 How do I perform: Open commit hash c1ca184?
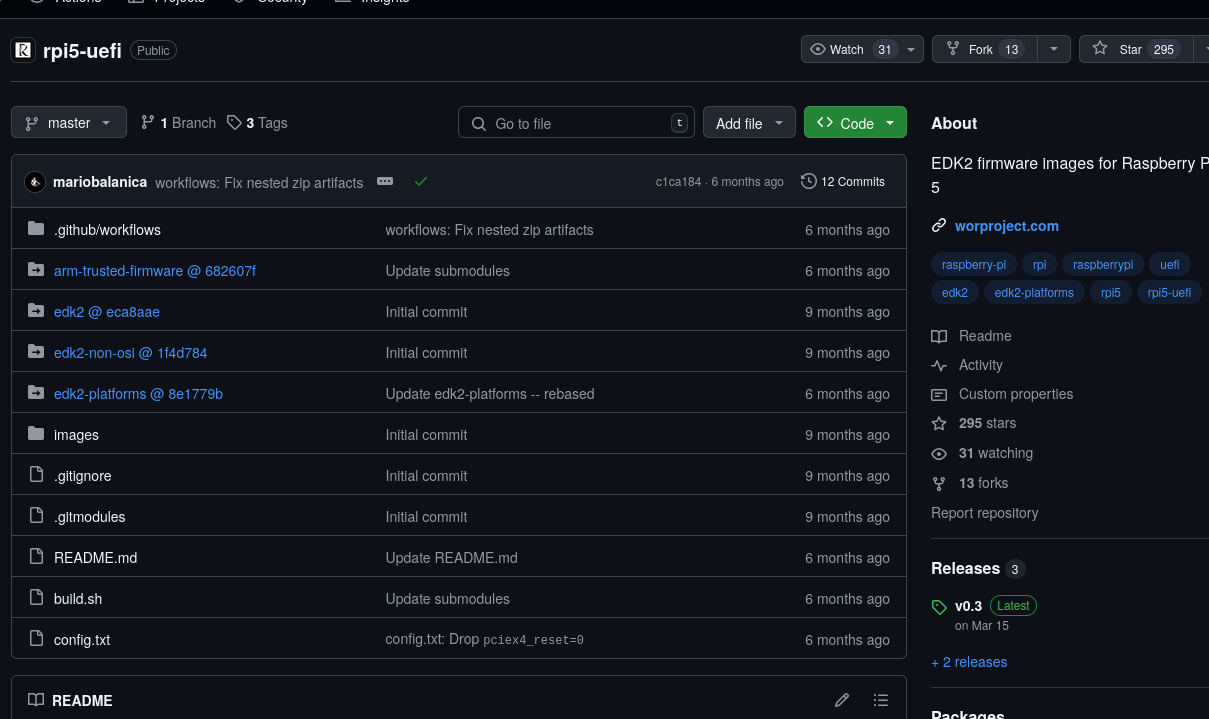(678, 182)
